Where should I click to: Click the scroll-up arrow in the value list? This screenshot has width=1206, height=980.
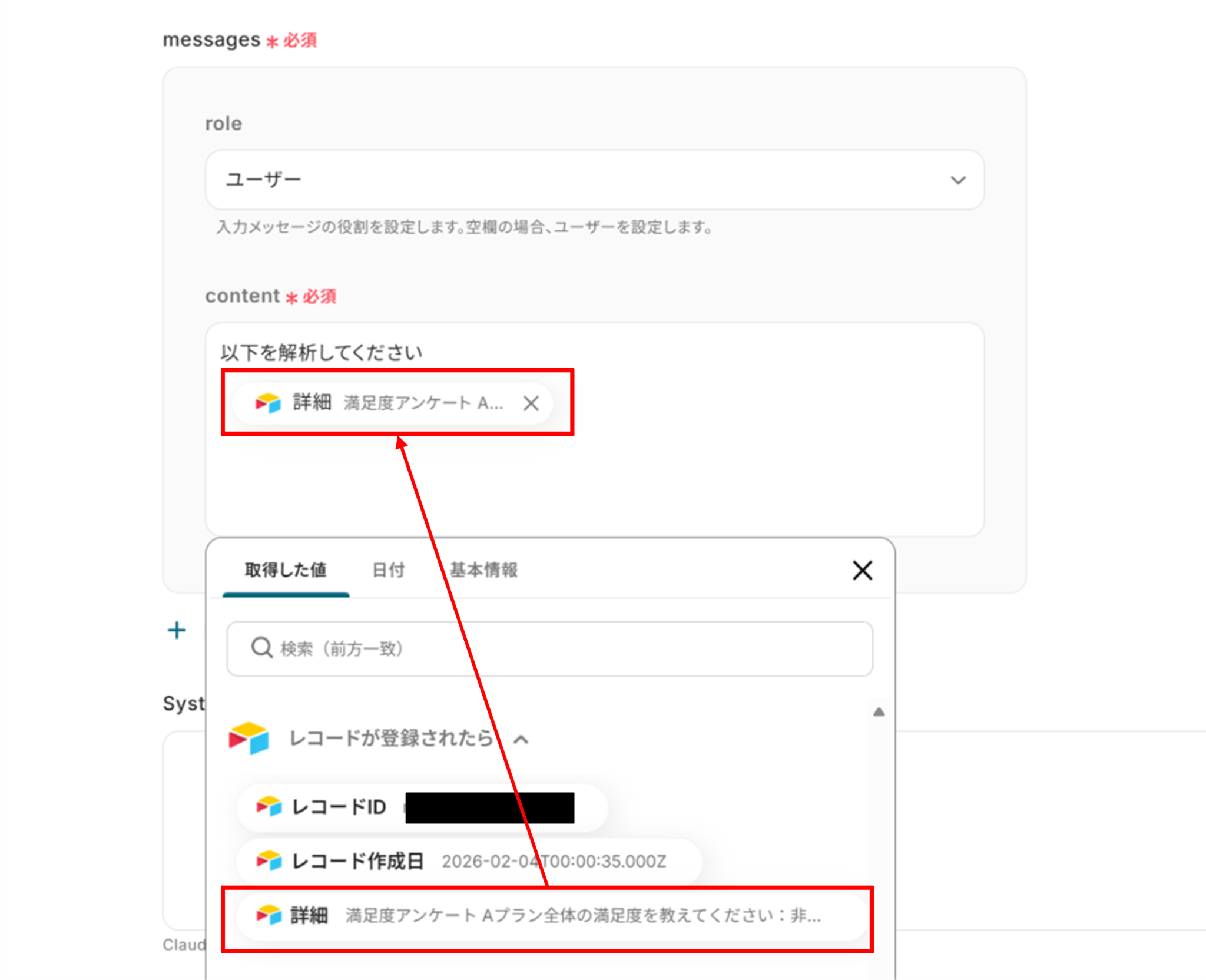(x=879, y=712)
